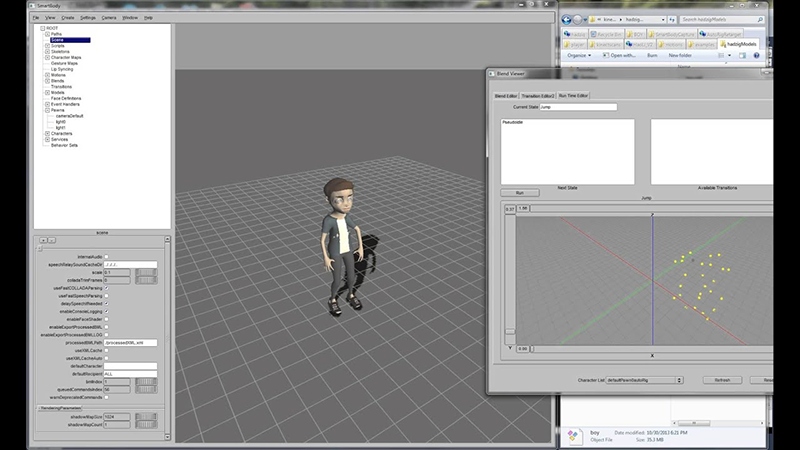Toggle the Explorer preview pane icon
Screen dimensions: 800x450
[742, 55]
